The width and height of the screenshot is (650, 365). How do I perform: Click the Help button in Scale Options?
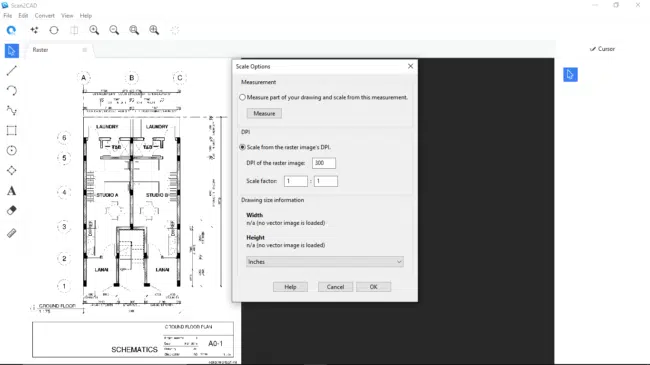(x=290, y=287)
